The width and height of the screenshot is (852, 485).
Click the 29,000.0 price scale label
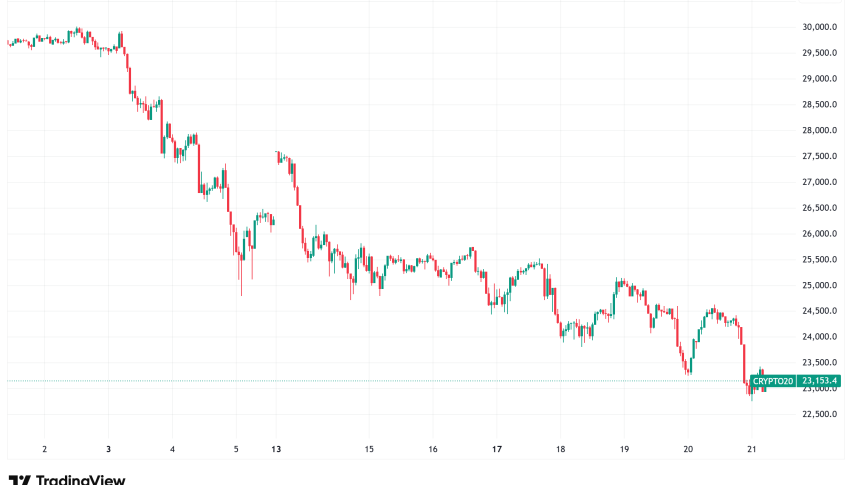click(819, 79)
